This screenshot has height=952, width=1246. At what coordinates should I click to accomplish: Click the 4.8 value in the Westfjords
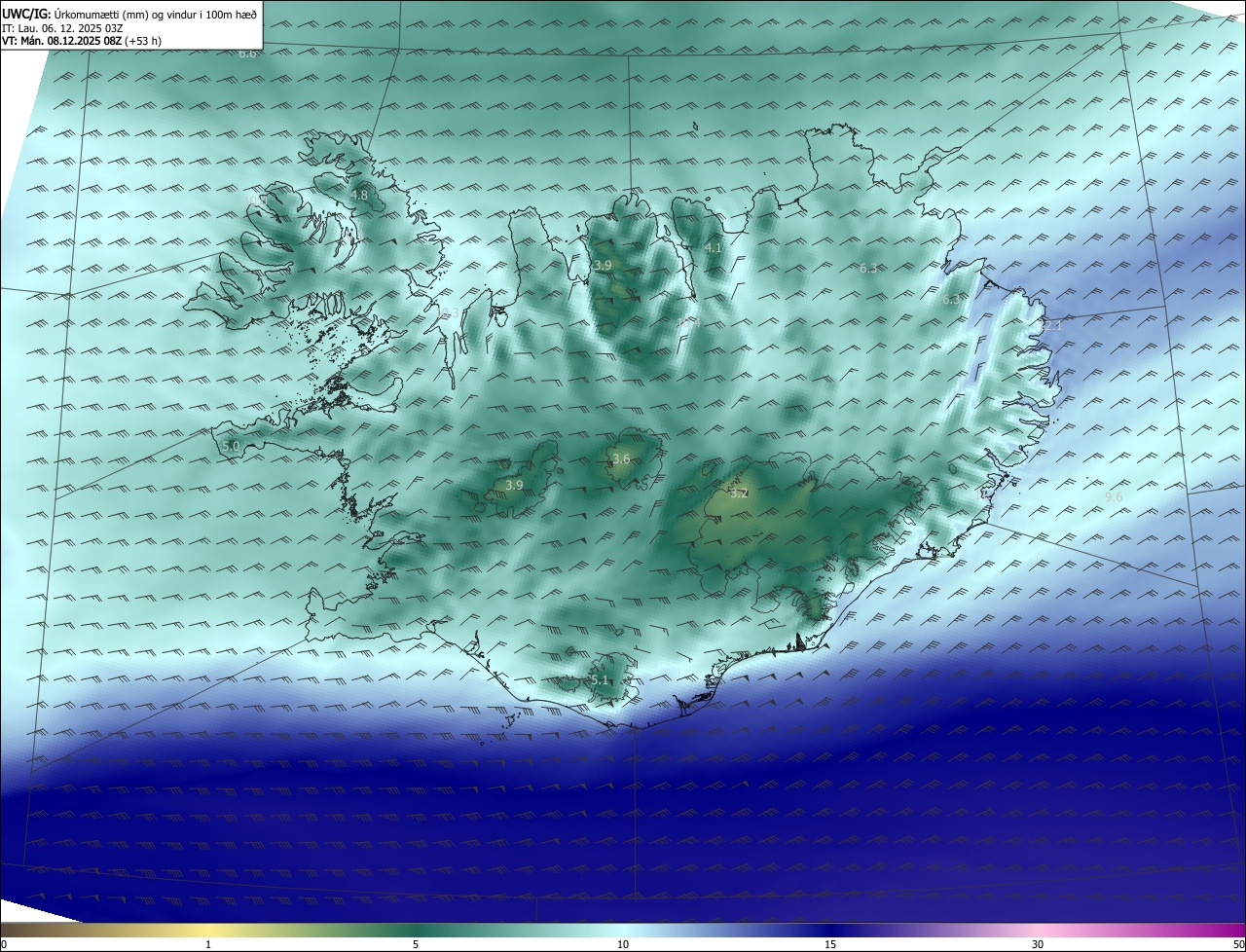(x=359, y=195)
